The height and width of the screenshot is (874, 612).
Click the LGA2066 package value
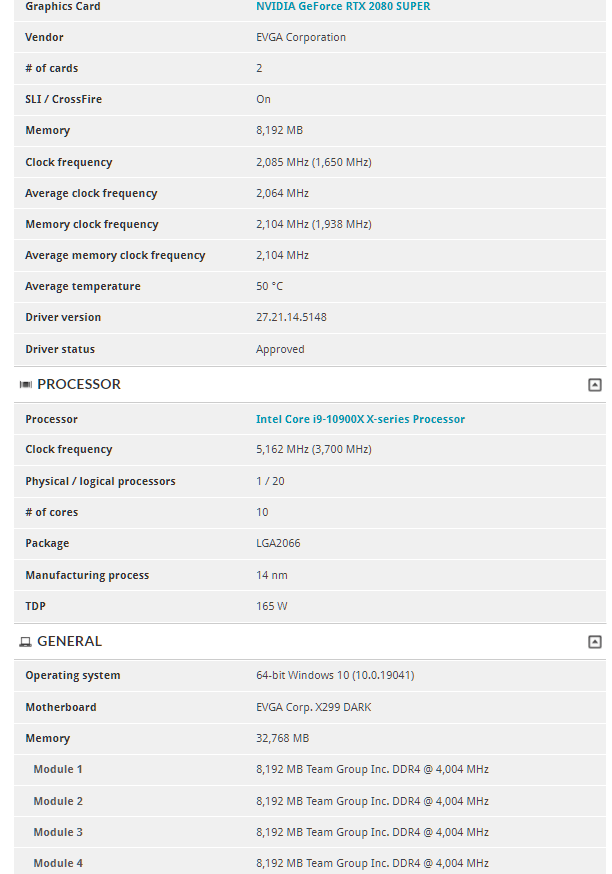(x=278, y=543)
